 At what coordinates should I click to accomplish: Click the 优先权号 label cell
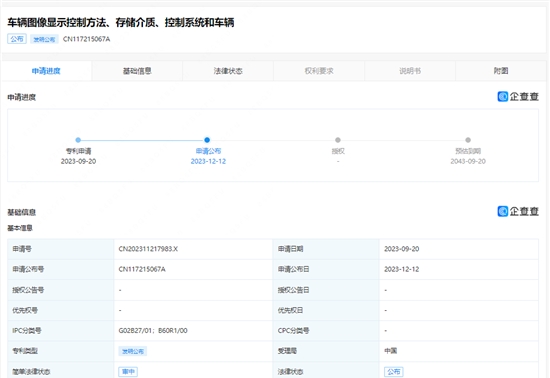pyautogui.click(x=61, y=310)
